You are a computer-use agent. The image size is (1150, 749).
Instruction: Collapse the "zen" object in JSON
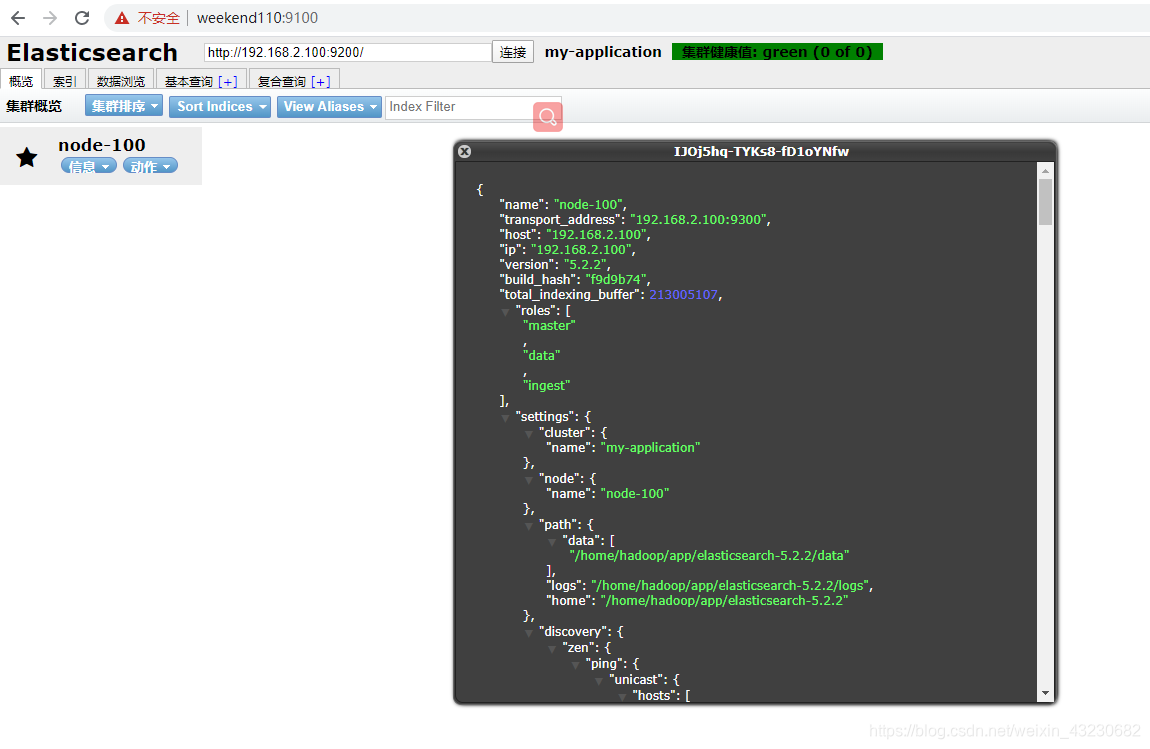(x=552, y=648)
